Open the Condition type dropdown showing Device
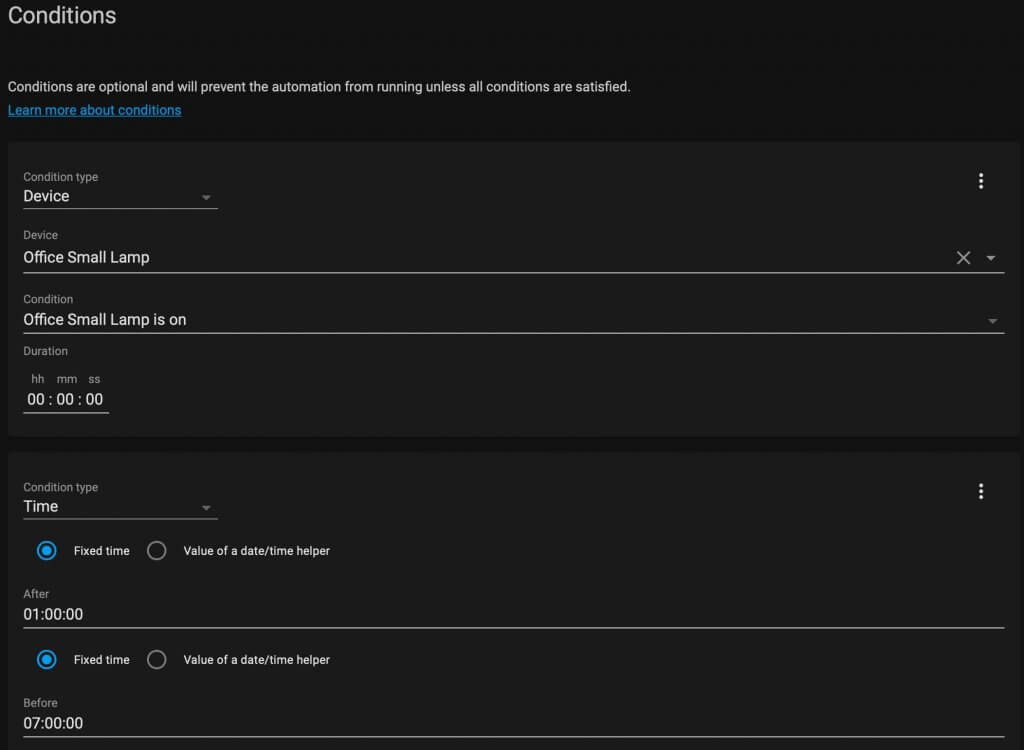 [120, 196]
